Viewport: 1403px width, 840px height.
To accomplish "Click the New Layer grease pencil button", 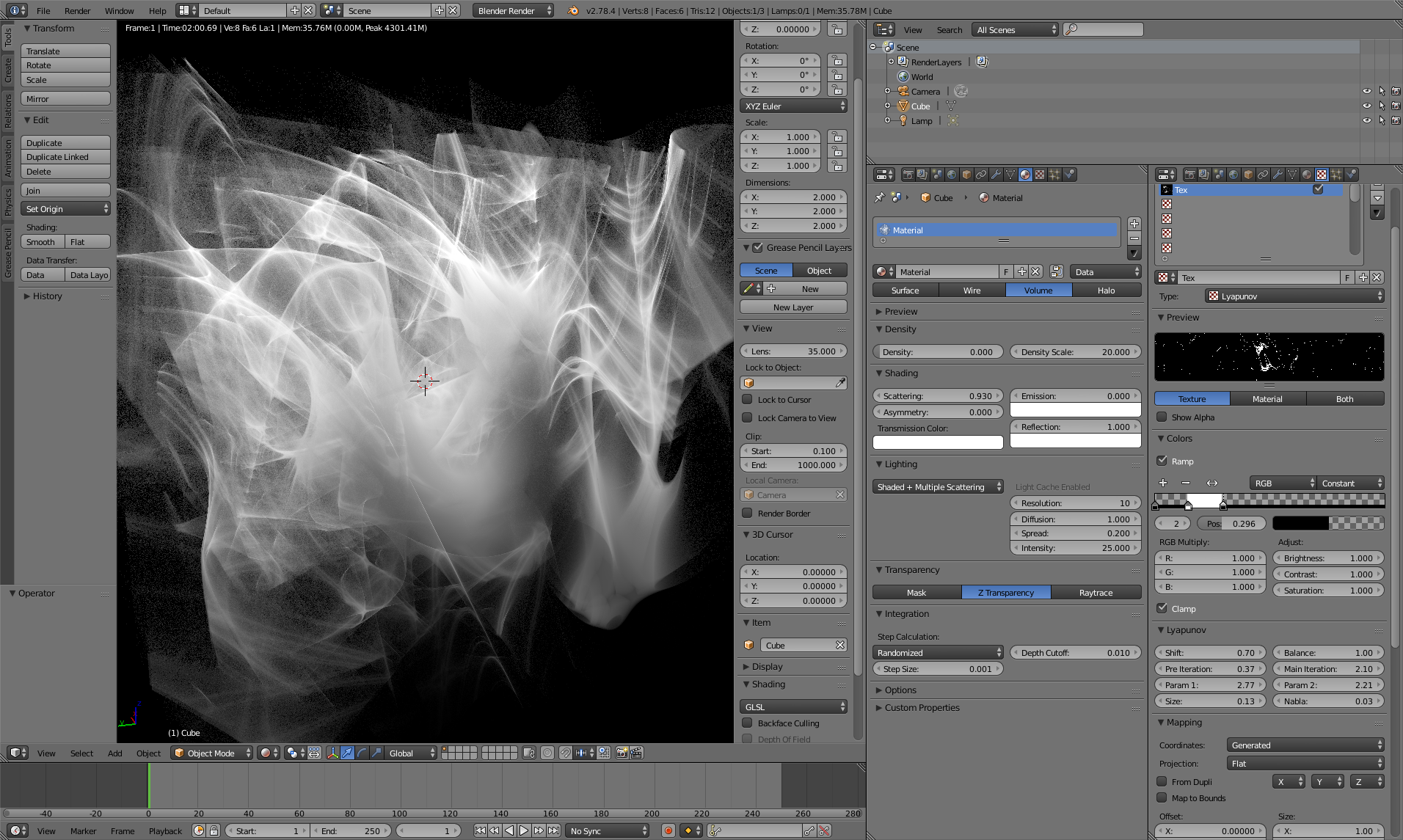I will pyautogui.click(x=793, y=307).
